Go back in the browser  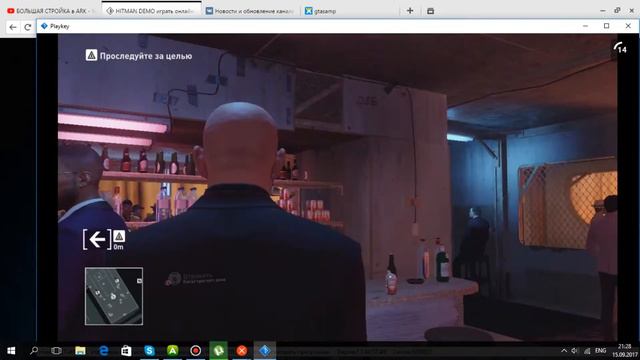point(13,27)
